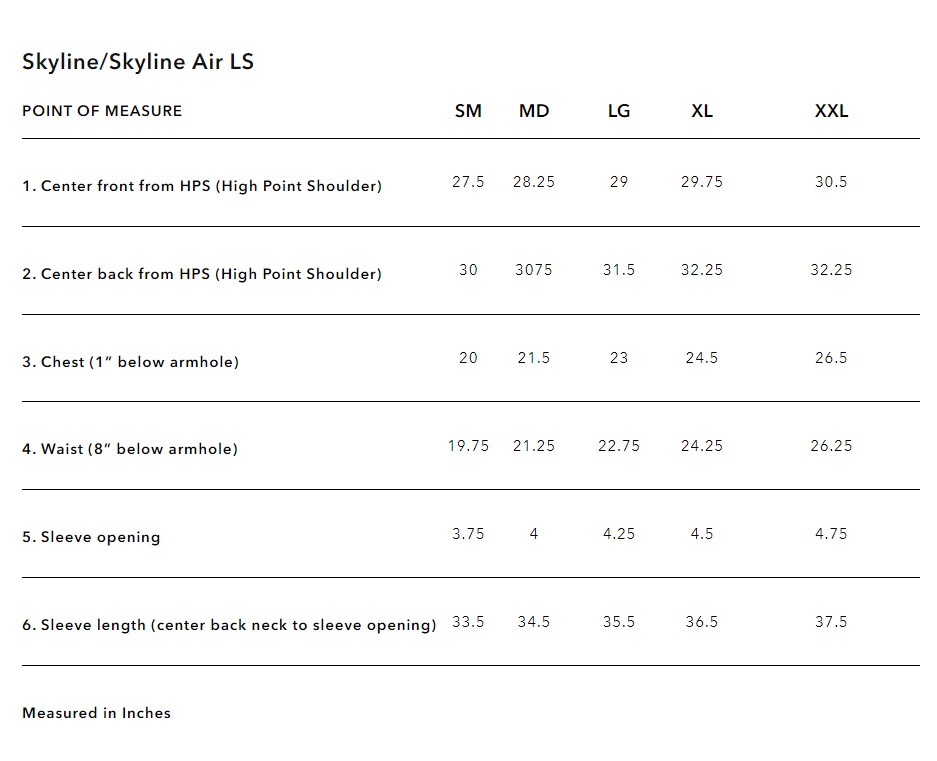
Task: Click the waist LG value 22.75
Action: (619, 446)
